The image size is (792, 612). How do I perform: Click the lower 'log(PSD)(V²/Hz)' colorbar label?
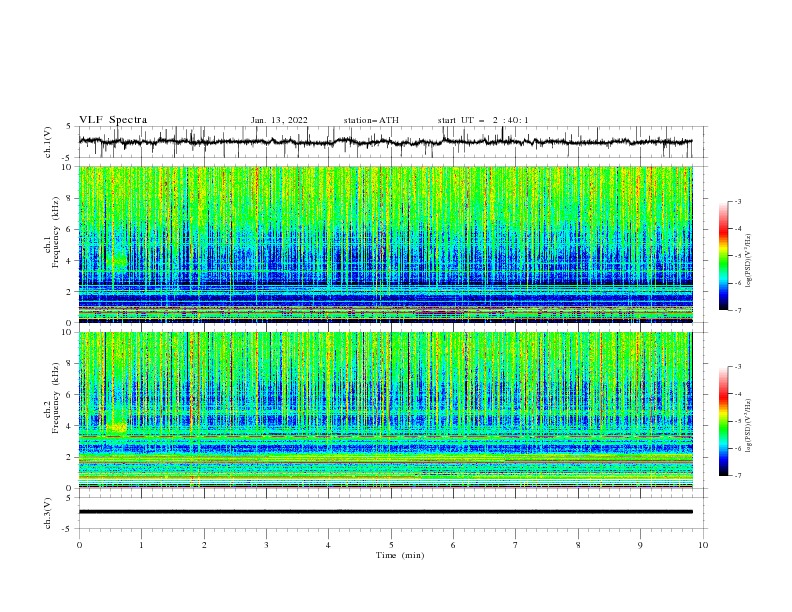(x=748, y=426)
